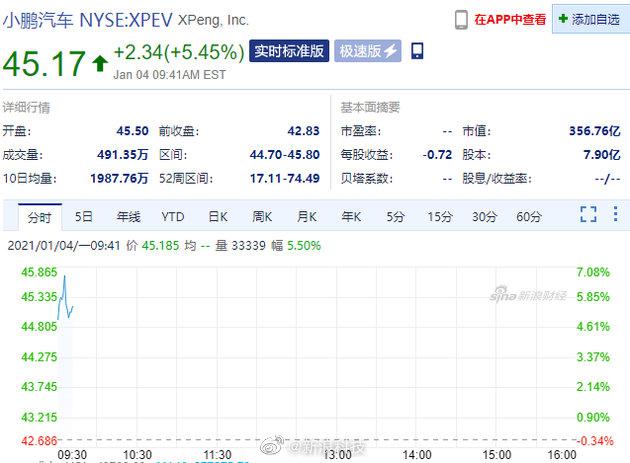Click the intraday price line on chart

pos(65,298)
